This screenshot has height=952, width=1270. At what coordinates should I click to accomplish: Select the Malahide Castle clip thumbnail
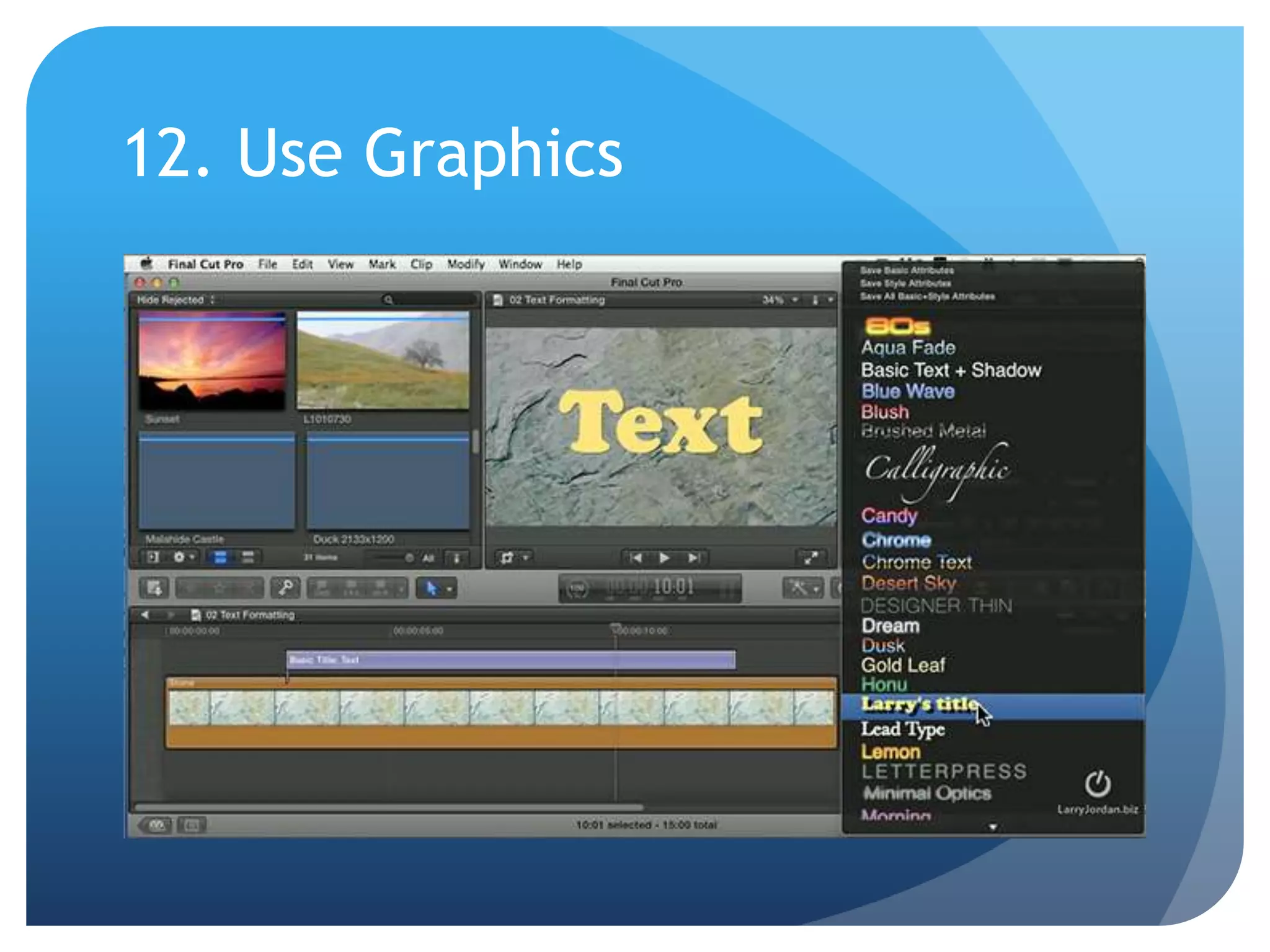216,482
